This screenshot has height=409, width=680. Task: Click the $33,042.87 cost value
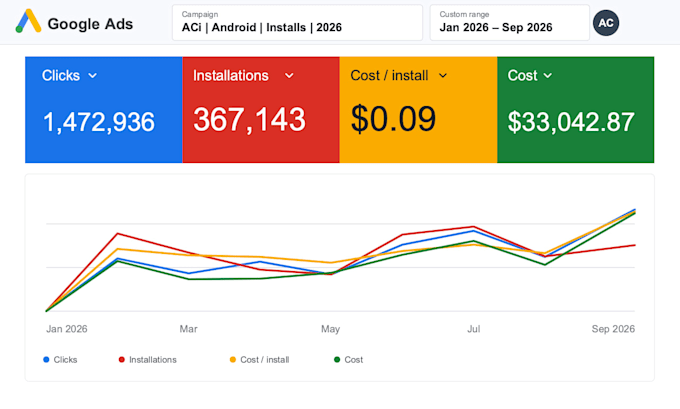coord(571,122)
